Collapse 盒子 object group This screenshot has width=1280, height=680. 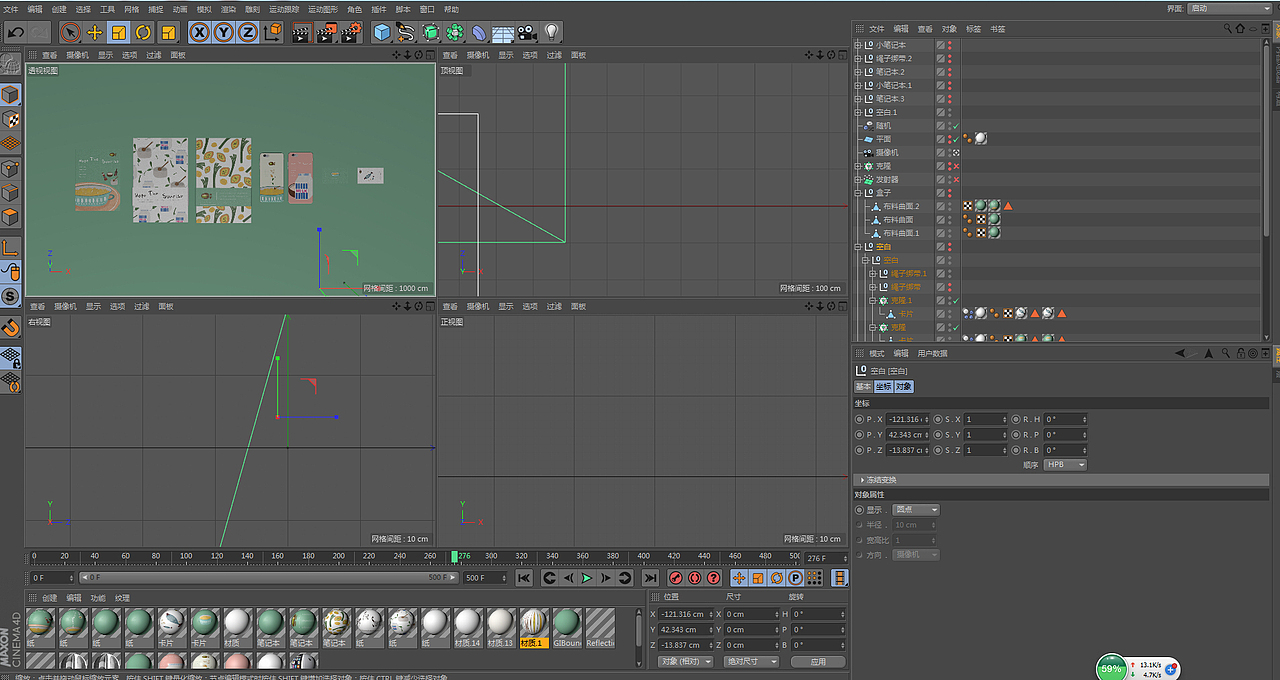tap(858, 193)
